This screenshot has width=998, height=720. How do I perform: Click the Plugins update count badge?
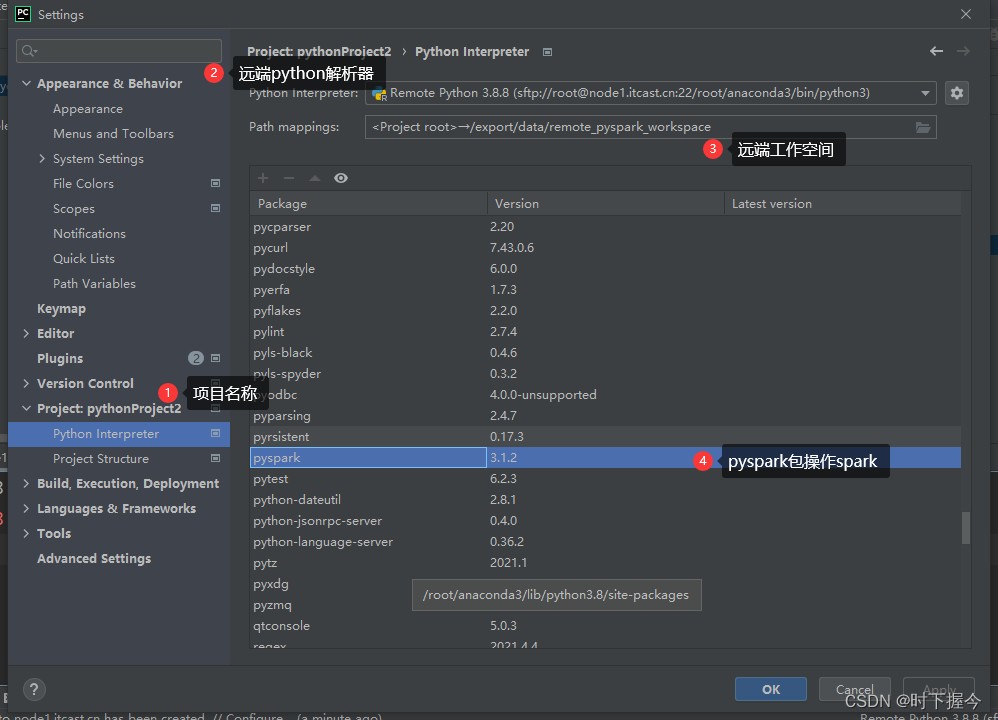pyautogui.click(x=195, y=358)
